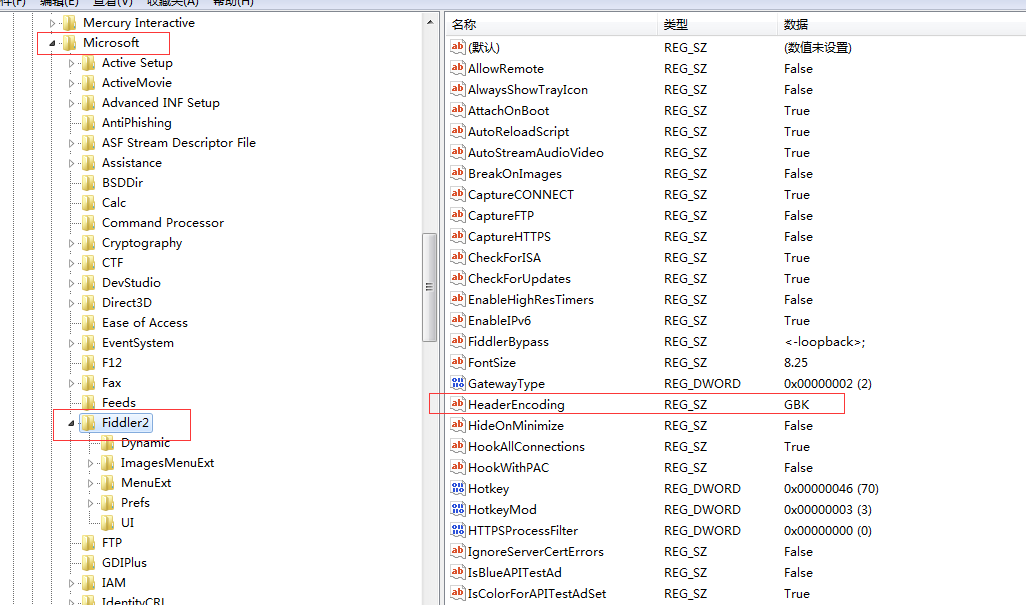
Task: Select the AutoReloadScript value name
Action: click(x=519, y=131)
